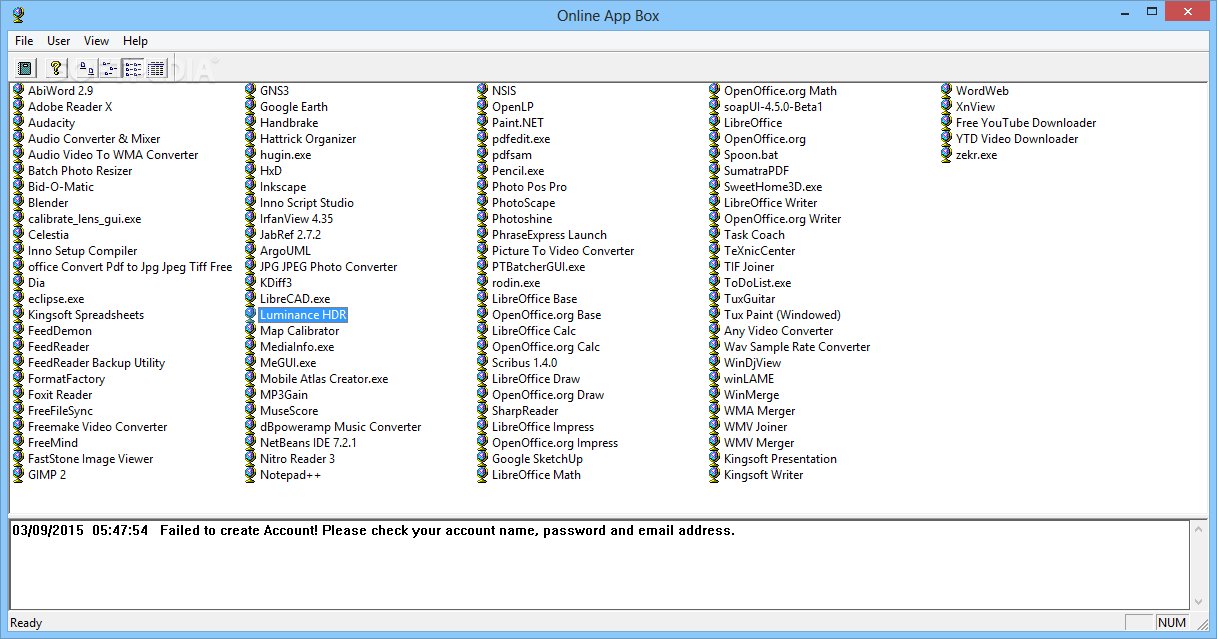Click the notebook icon in the toolbar
1217x639 pixels.
coord(25,68)
